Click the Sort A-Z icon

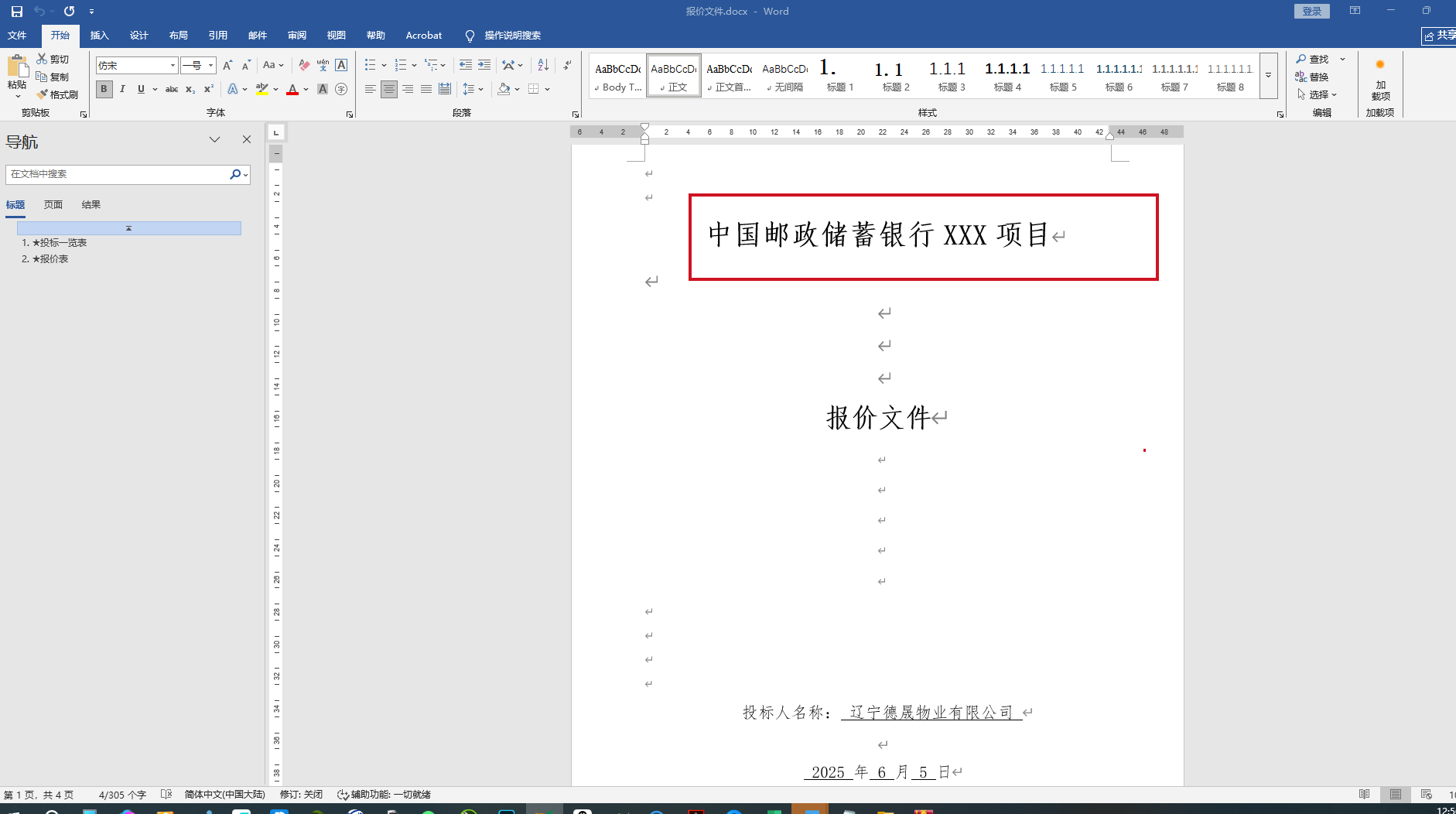543,66
